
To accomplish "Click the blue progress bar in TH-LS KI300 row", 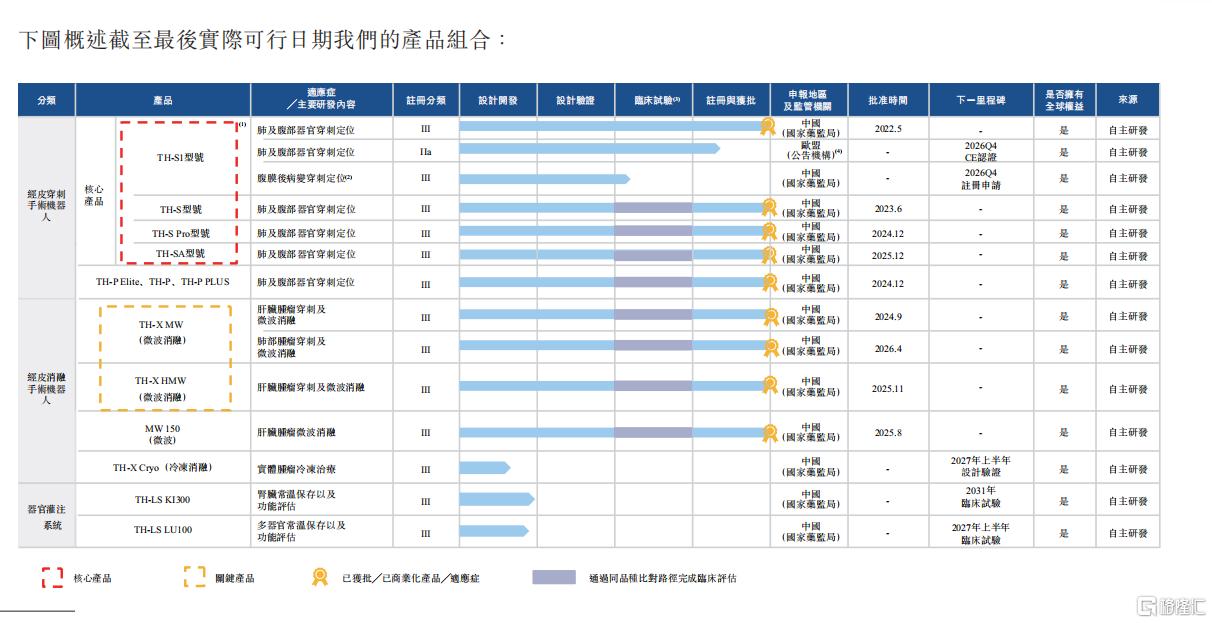I will tap(497, 499).
